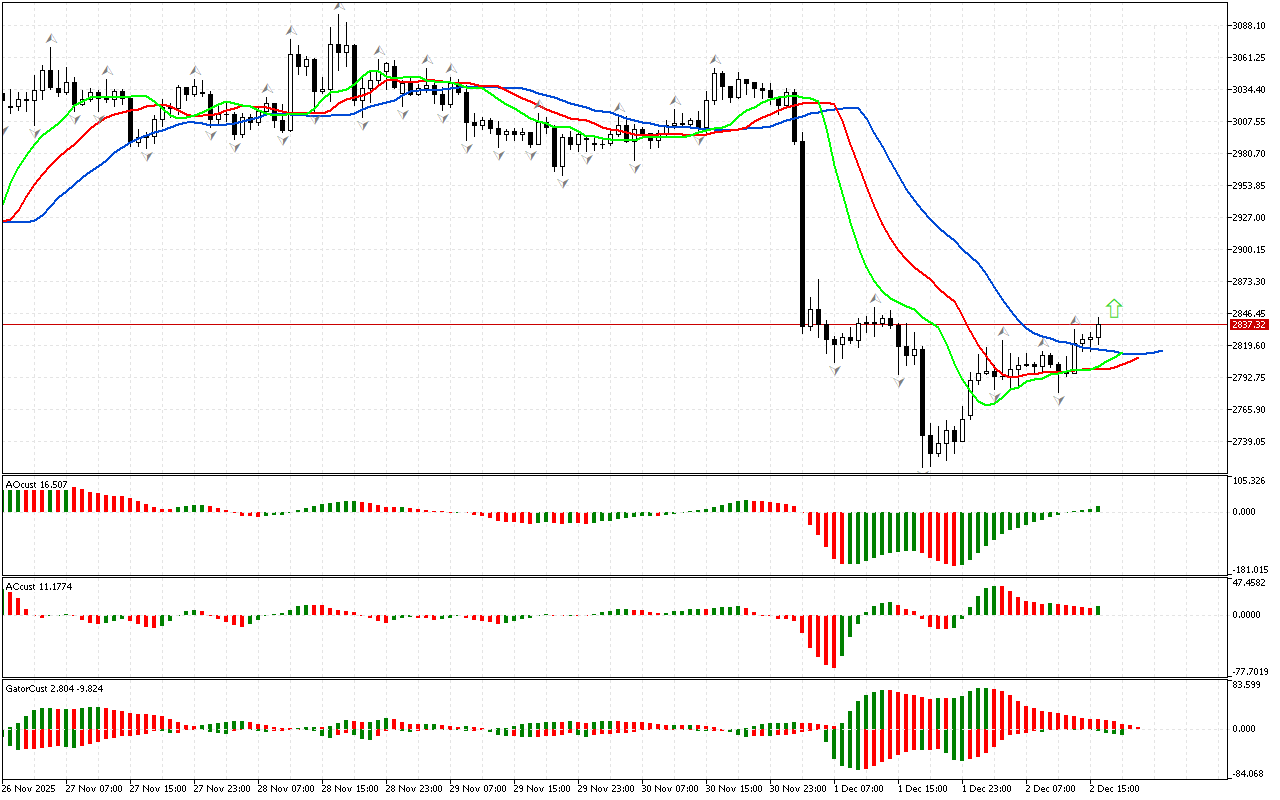Viewport: 1280px width, 800px height.
Task: Click the fractal arrow above the highest candle
Action: [x=340, y=6]
